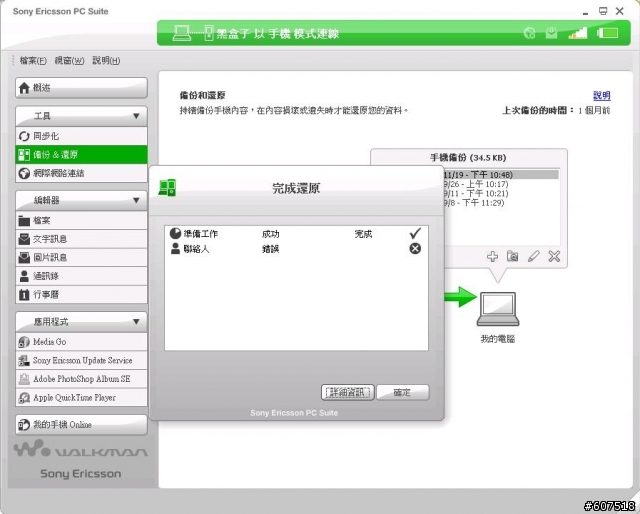
Task: Launch Apple QuickTime Player
Action: (x=81, y=397)
